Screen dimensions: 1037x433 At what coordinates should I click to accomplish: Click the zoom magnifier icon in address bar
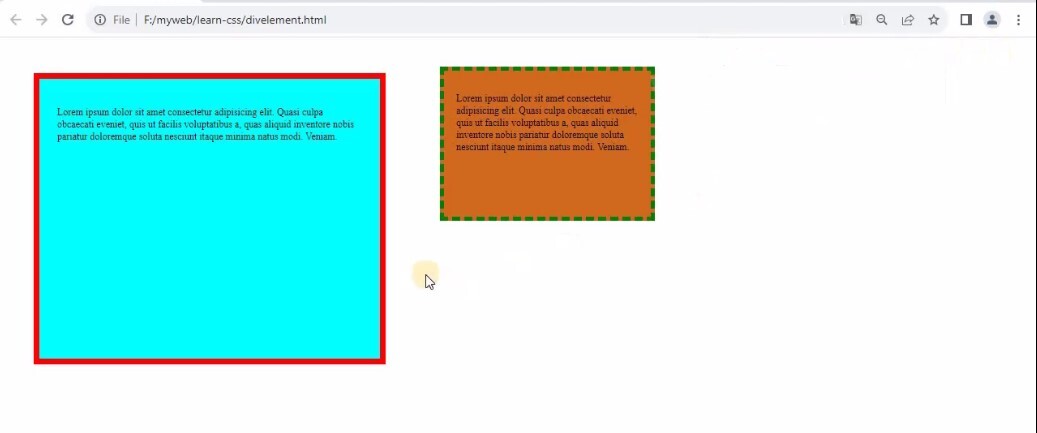(x=882, y=20)
